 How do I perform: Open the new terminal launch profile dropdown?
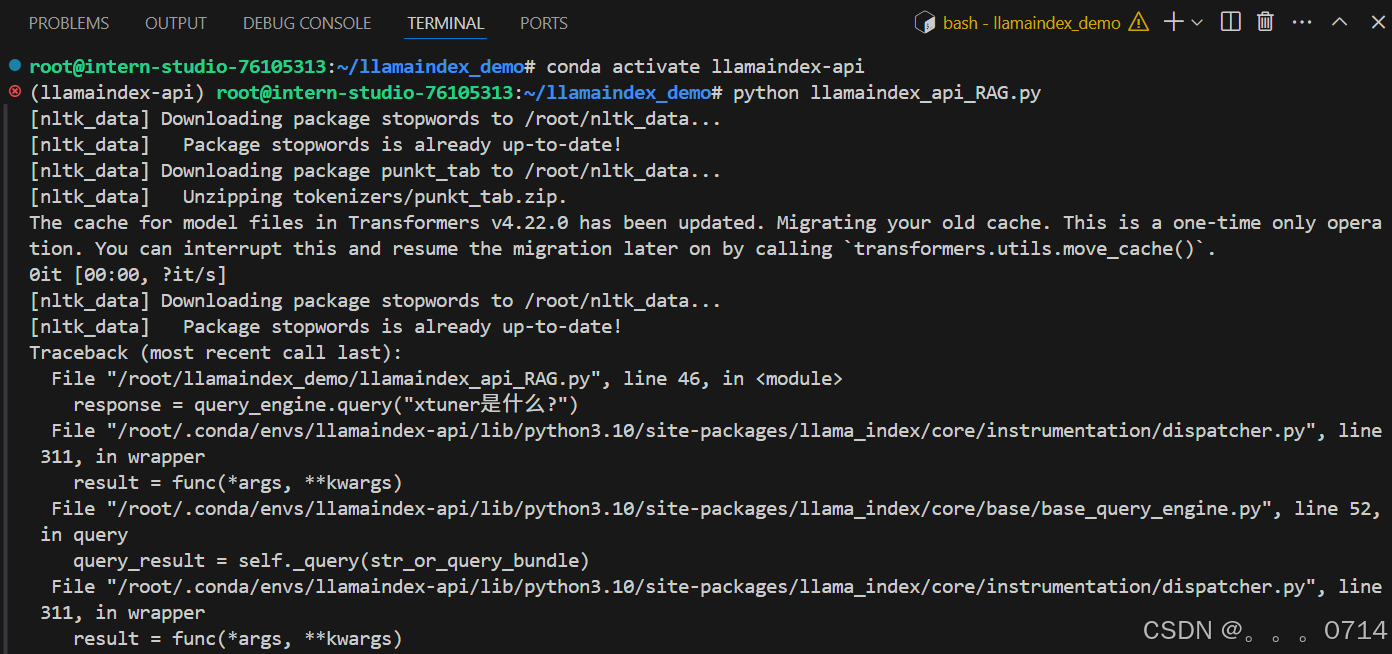coord(1197,22)
